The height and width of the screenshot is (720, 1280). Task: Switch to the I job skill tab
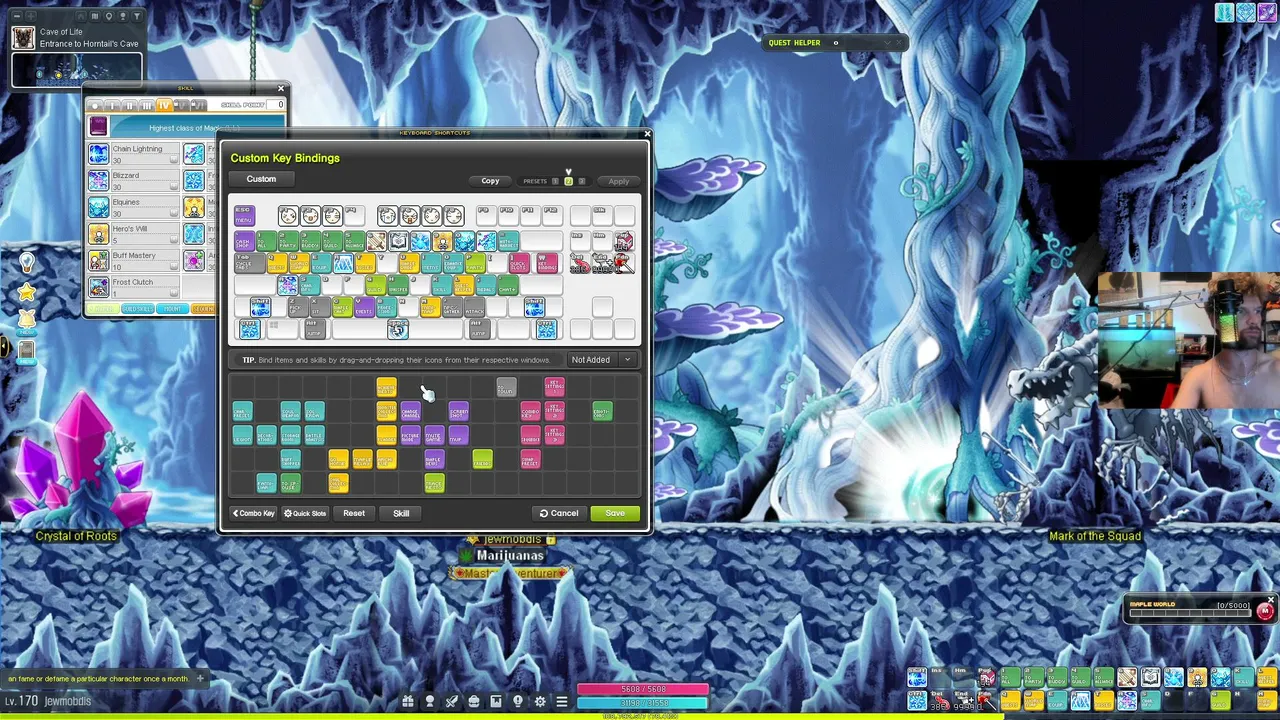(112, 105)
